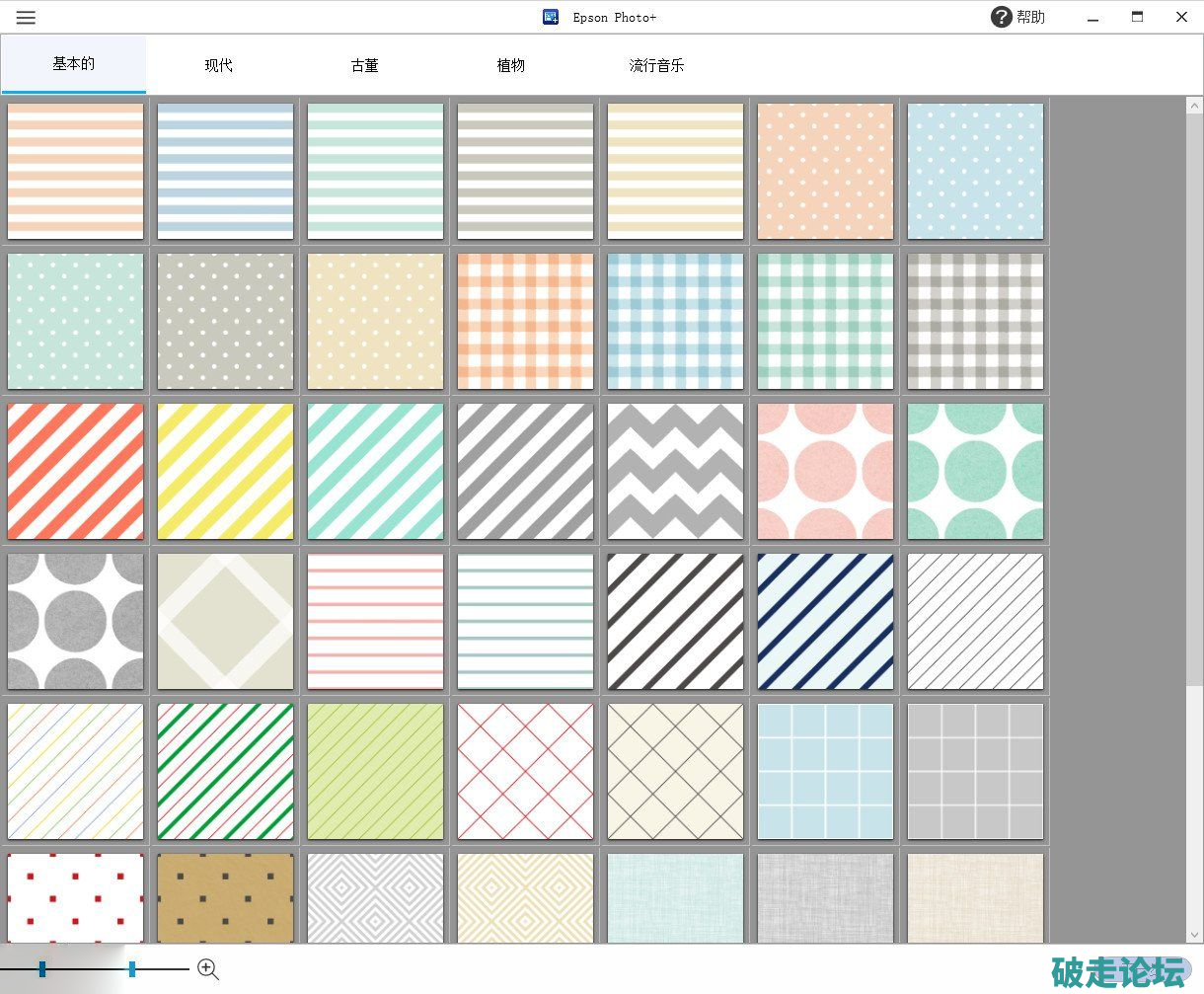Click the vertical scrollbar thumb

[x=1195, y=395]
